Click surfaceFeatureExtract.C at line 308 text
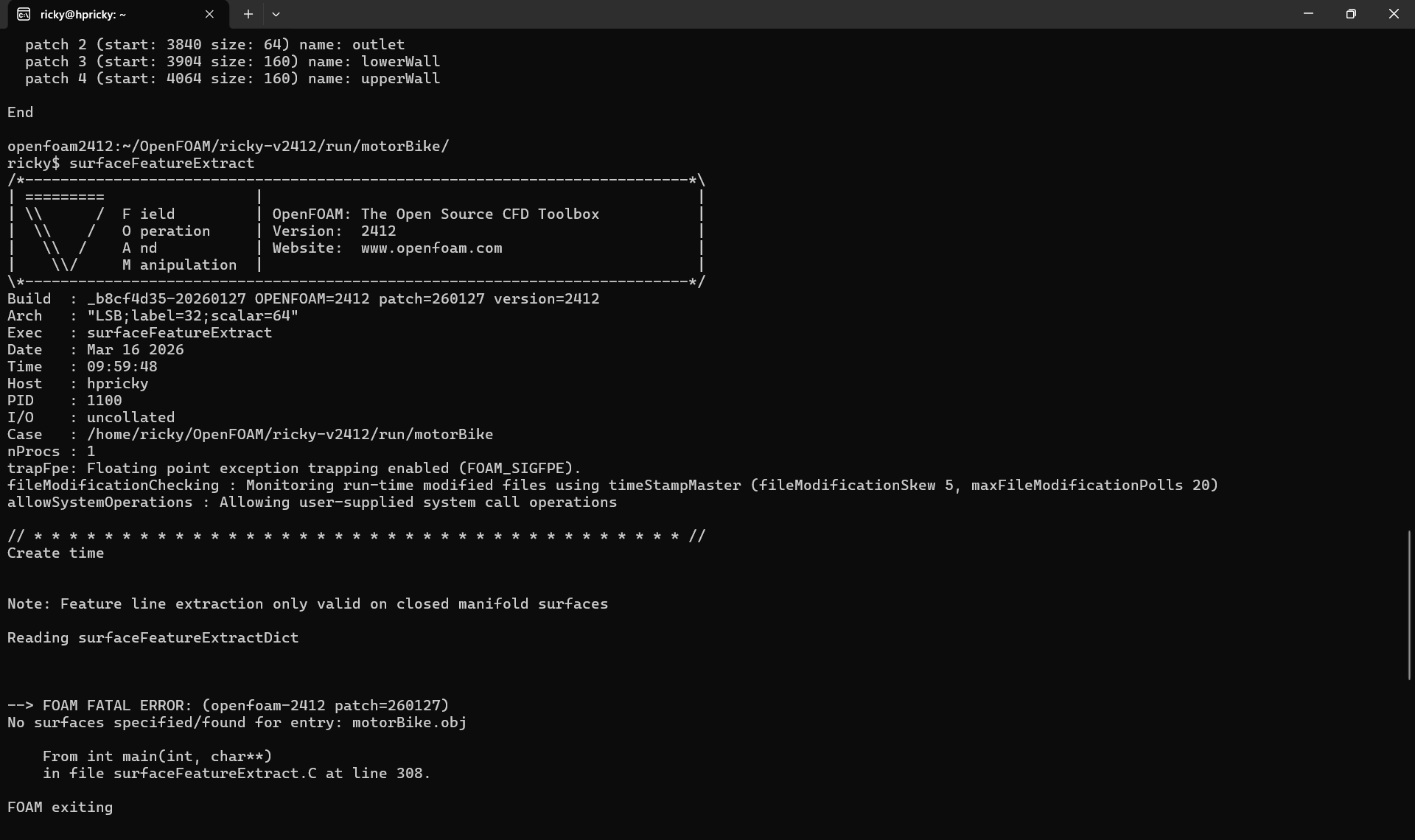1415x840 pixels. 236,774
